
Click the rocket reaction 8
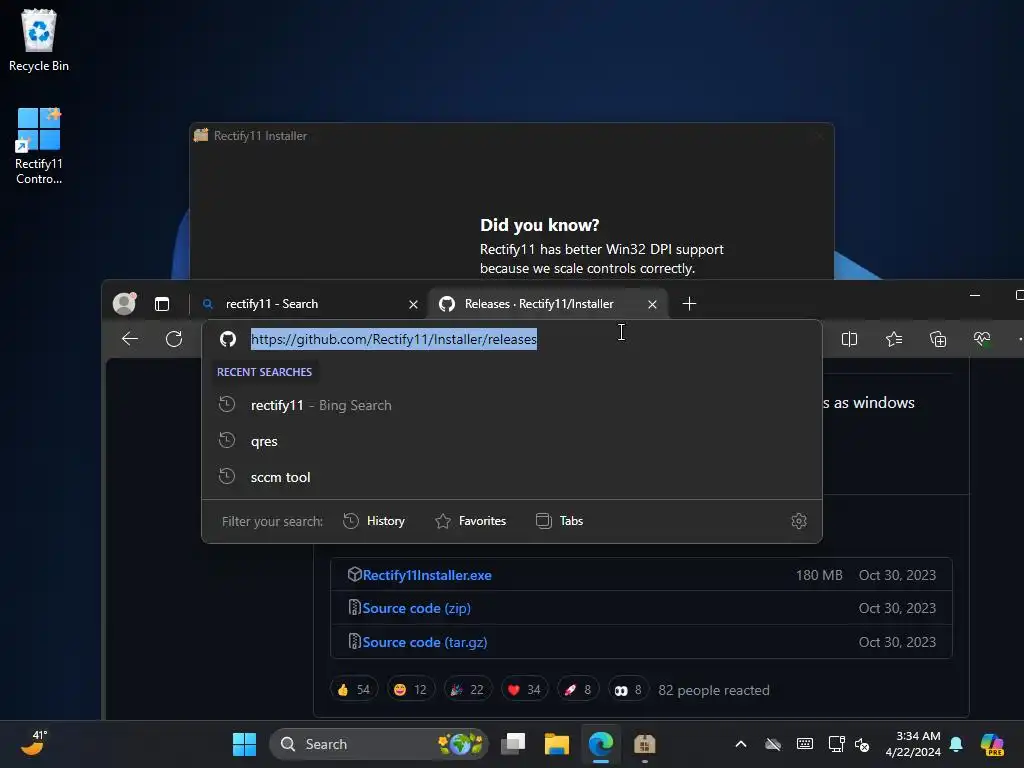[x=578, y=690]
